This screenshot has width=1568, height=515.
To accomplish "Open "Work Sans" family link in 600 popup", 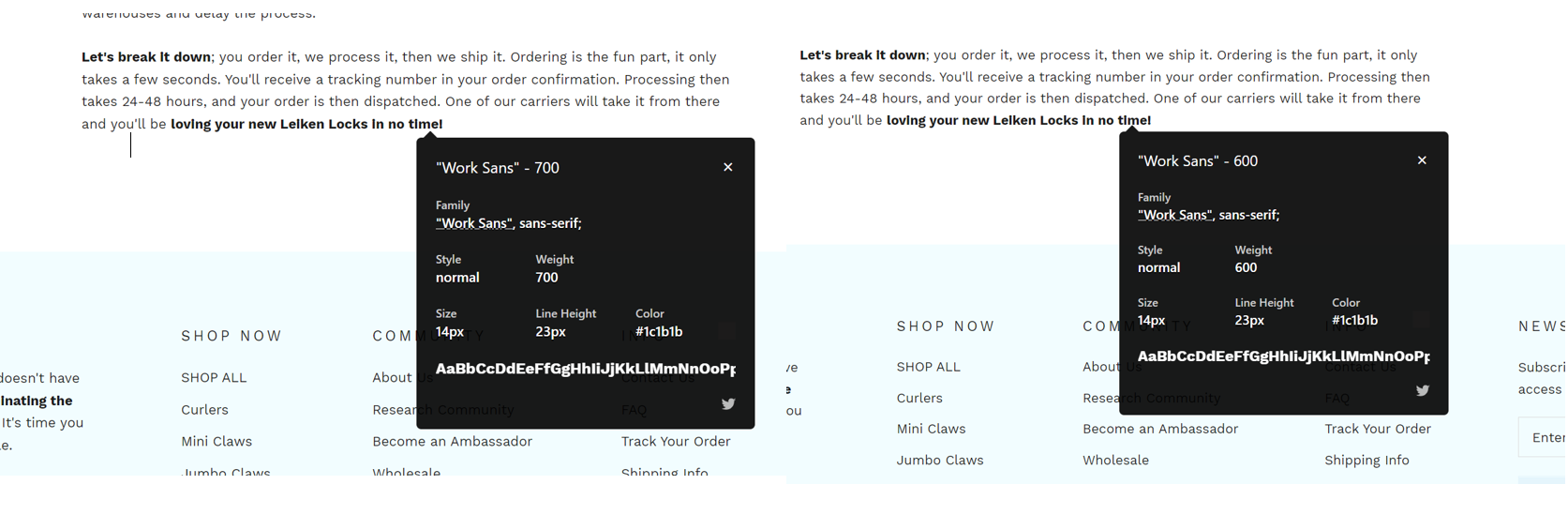I will pyautogui.click(x=1175, y=215).
